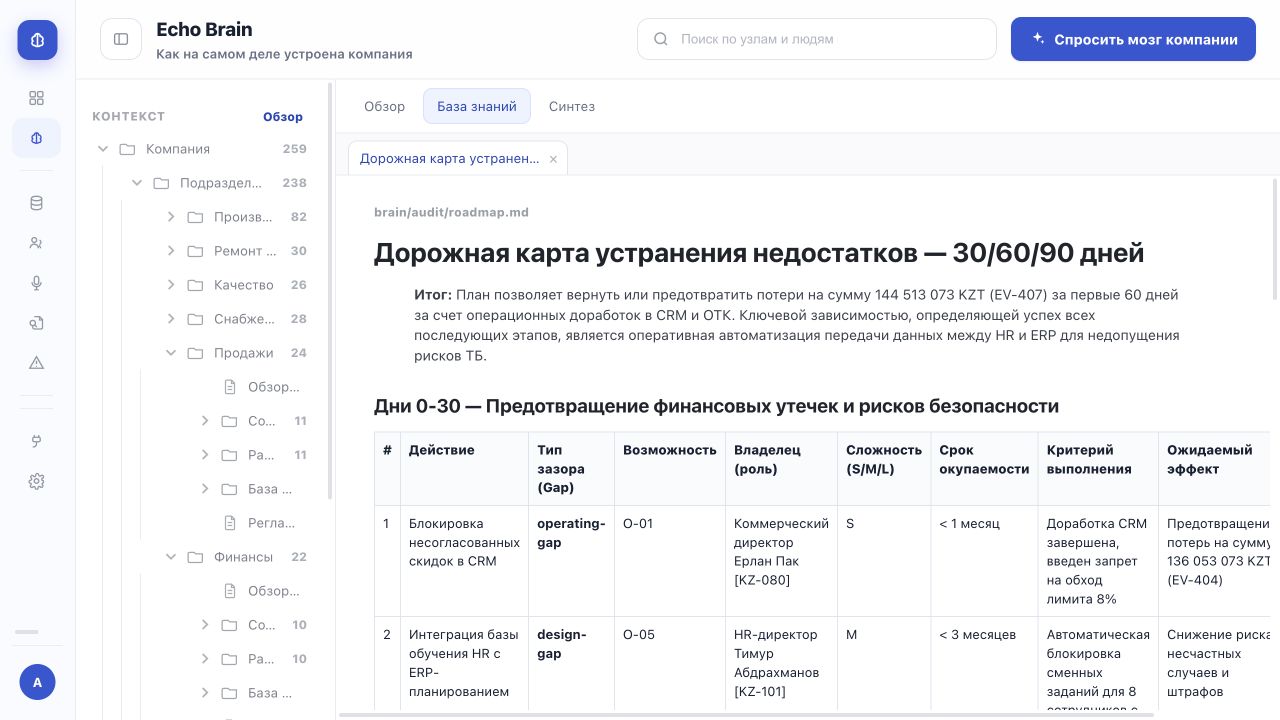Viewport: 1280px width, 720px height.
Task: Focus the Поиск по узлам и людям field
Action: (x=817, y=39)
